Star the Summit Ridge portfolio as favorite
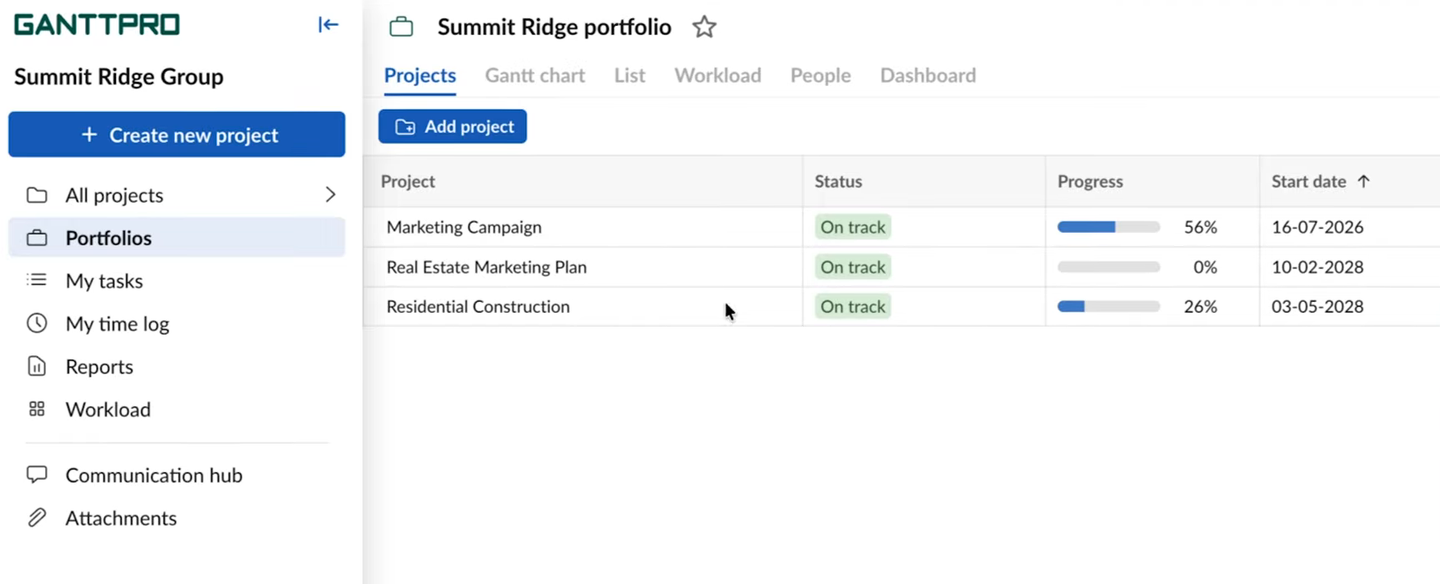This screenshot has height=584, width=1440. [704, 27]
